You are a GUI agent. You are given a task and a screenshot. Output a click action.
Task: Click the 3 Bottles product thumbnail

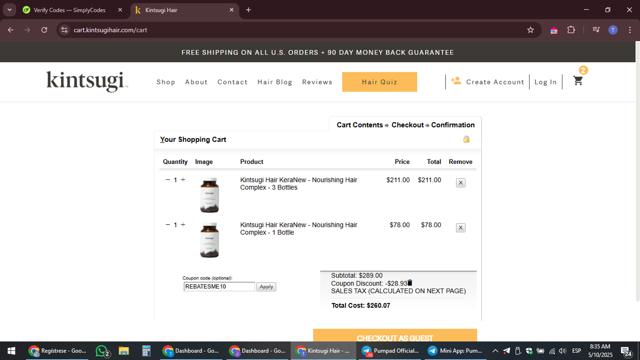(209, 195)
